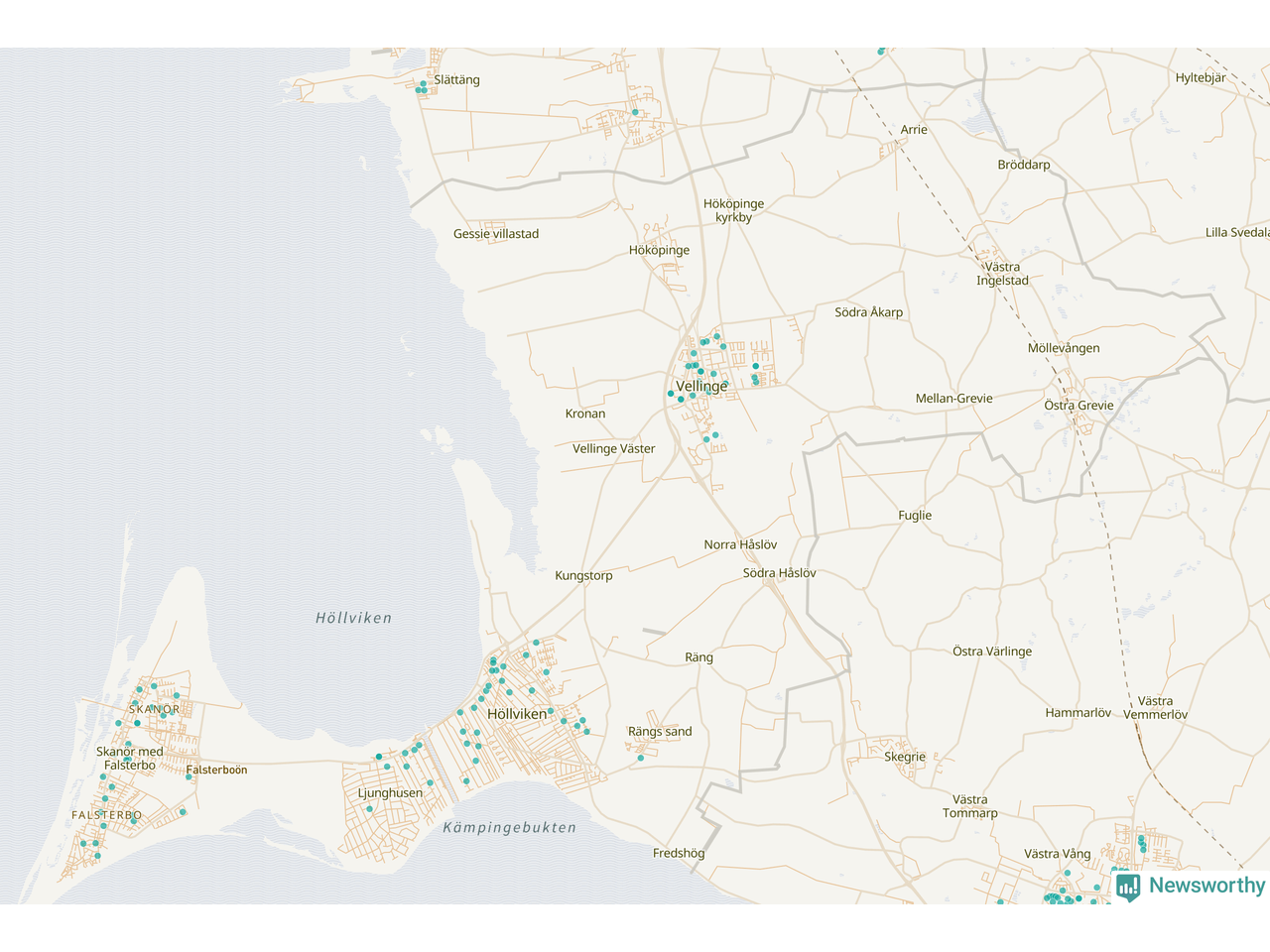1270x952 pixels.
Task: Select the Fredshög place label
Action: [679, 853]
